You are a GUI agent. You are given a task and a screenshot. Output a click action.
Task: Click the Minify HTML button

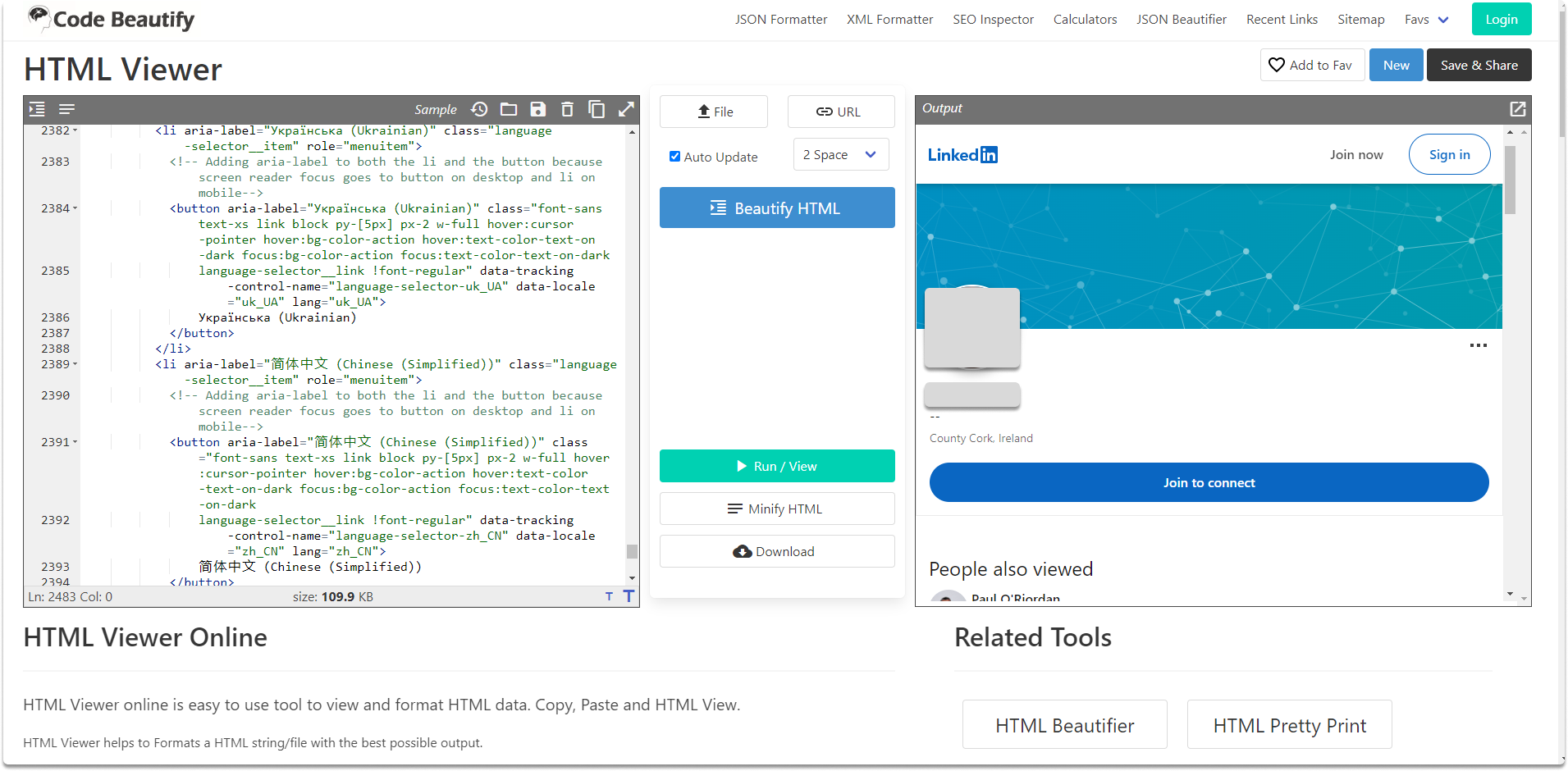pyautogui.click(x=777, y=509)
